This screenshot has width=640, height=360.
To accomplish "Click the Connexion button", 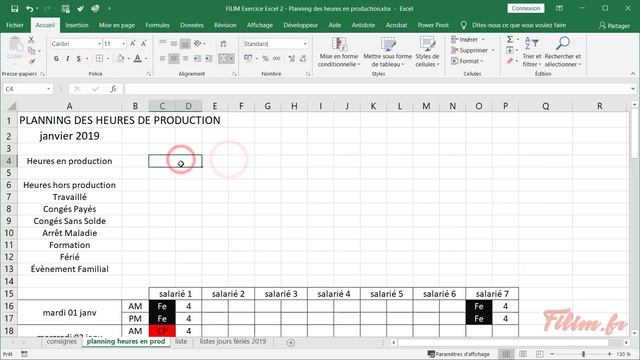I will click(x=526, y=8).
